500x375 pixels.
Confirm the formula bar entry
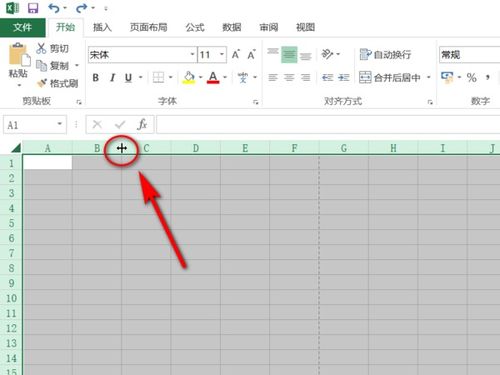pos(120,124)
